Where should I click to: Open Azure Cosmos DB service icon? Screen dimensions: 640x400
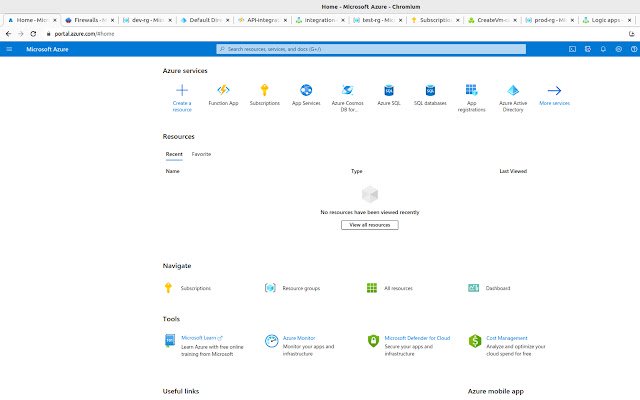click(347, 90)
